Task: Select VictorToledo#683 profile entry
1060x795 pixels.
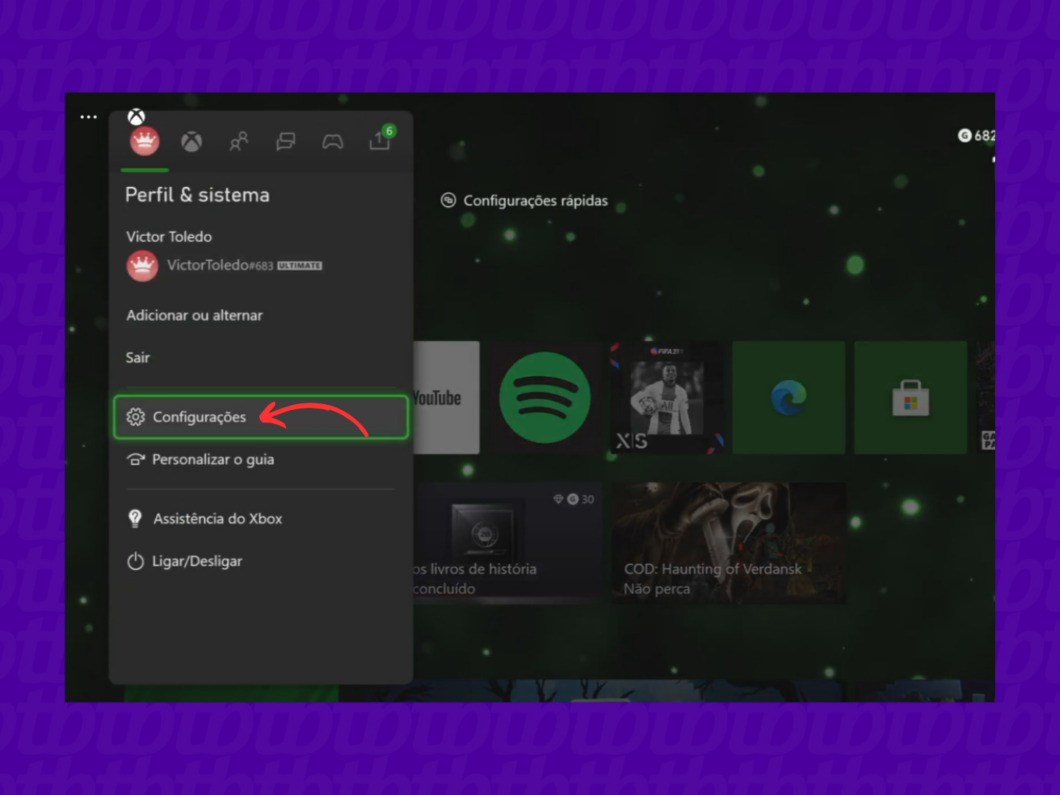Action: [220, 265]
